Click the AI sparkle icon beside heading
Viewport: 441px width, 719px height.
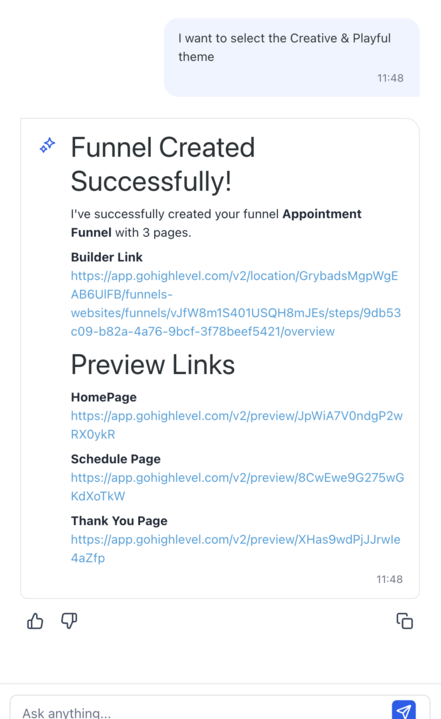[48, 145]
